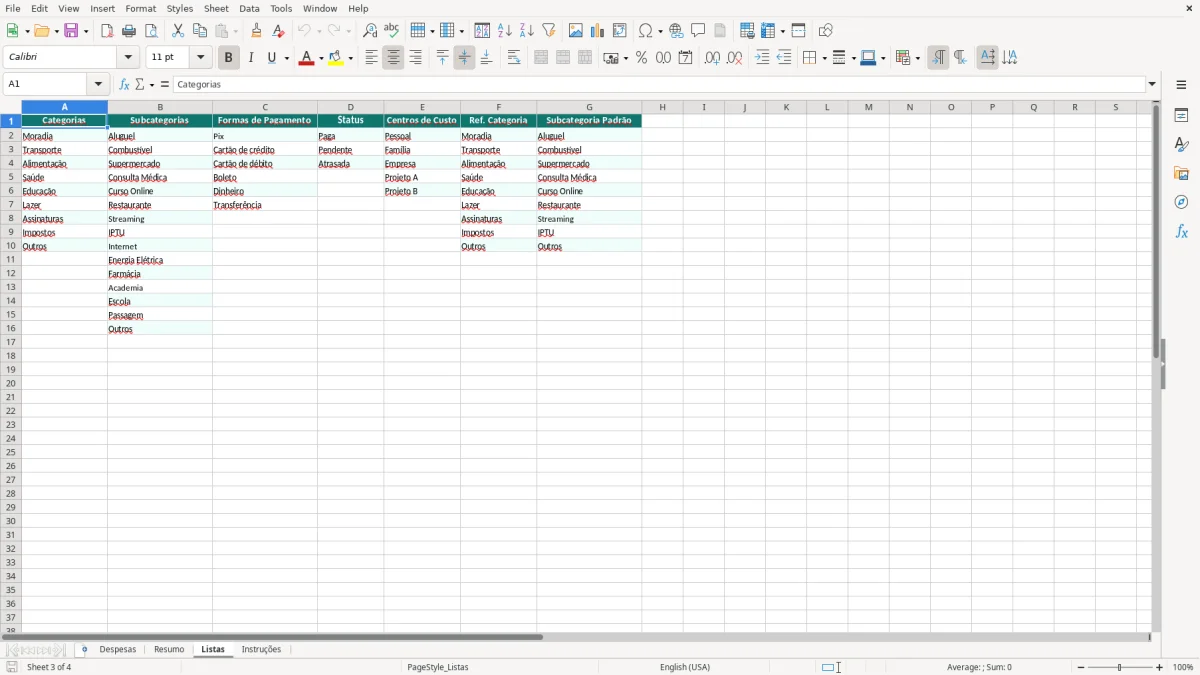Viewport: 1200px width, 675px height.
Task: Open the font size dropdown
Action: point(200,58)
